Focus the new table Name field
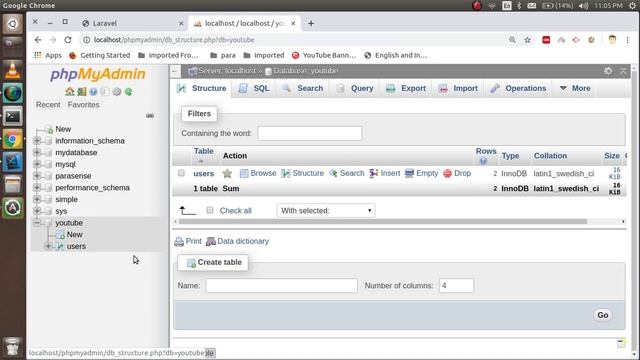640x360 pixels. pyautogui.click(x=282, y=286)
